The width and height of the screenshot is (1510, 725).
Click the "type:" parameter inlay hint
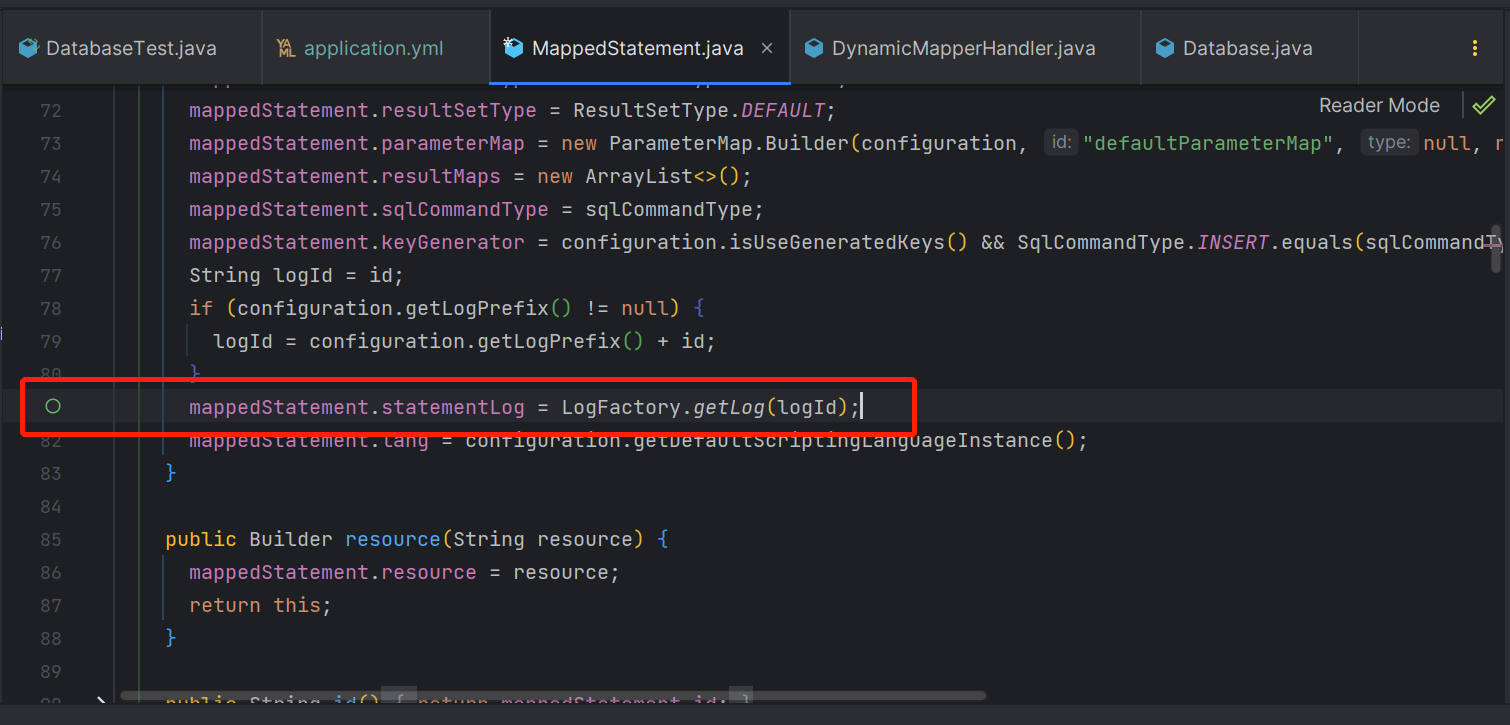click(x=1388, y=143)
